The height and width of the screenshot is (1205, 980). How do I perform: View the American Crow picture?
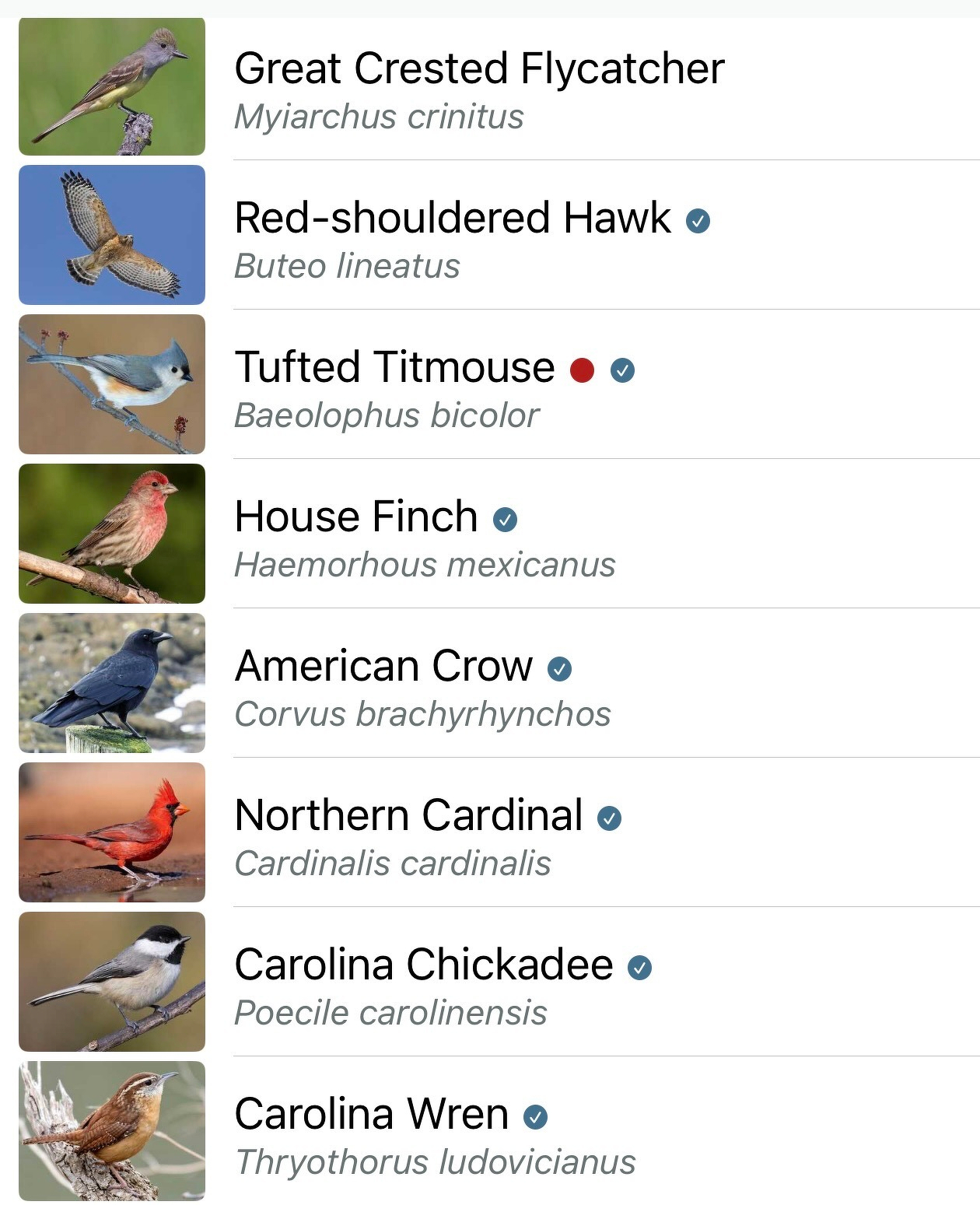click(x=112, y=683)
